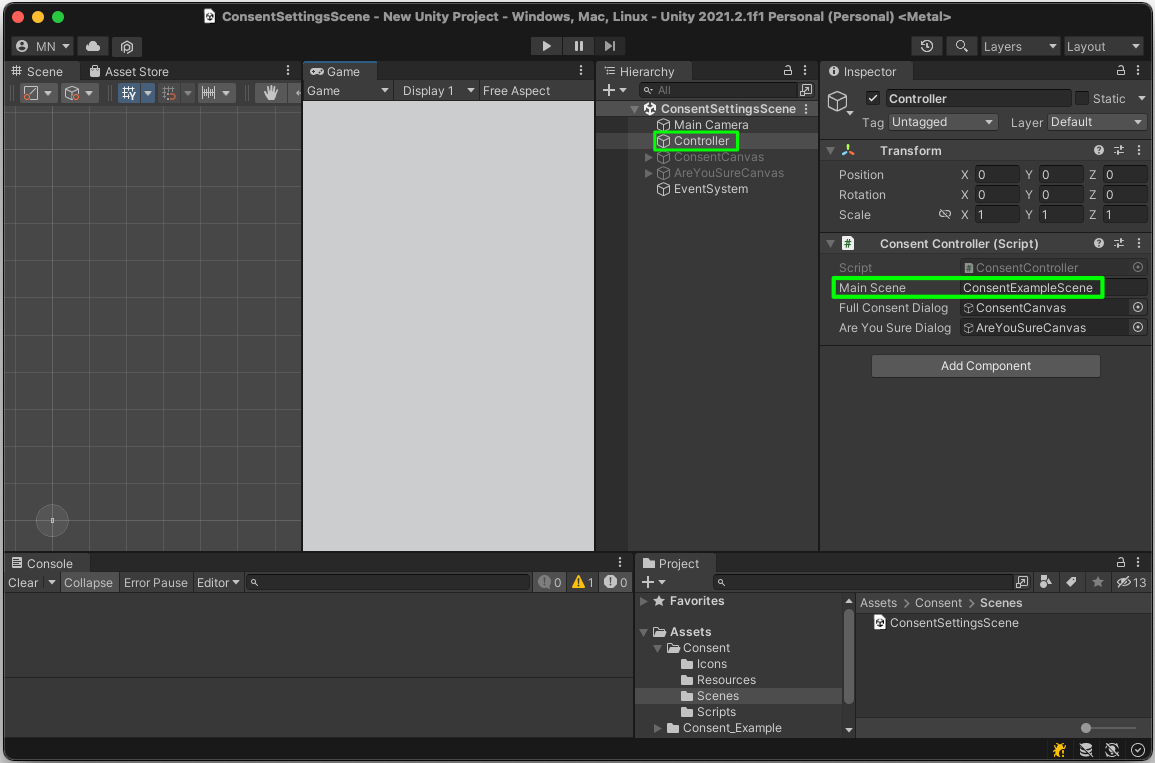Image resolution: width=1155 pixels, height=763 pixels.
Task: Expand the ConsentCanvas hierarchy item
Action: [649, 157]
